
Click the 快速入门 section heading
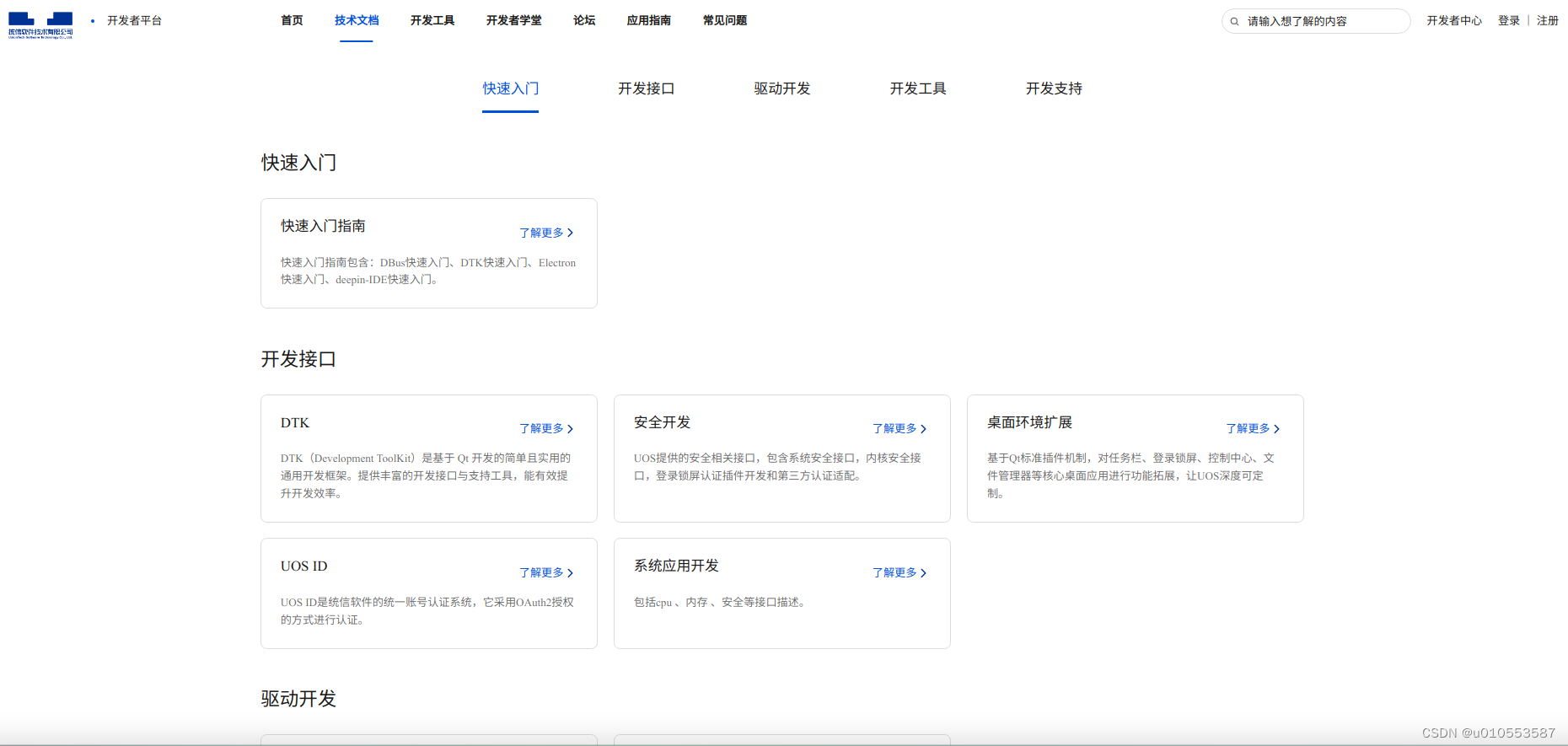tap(298, 163)
